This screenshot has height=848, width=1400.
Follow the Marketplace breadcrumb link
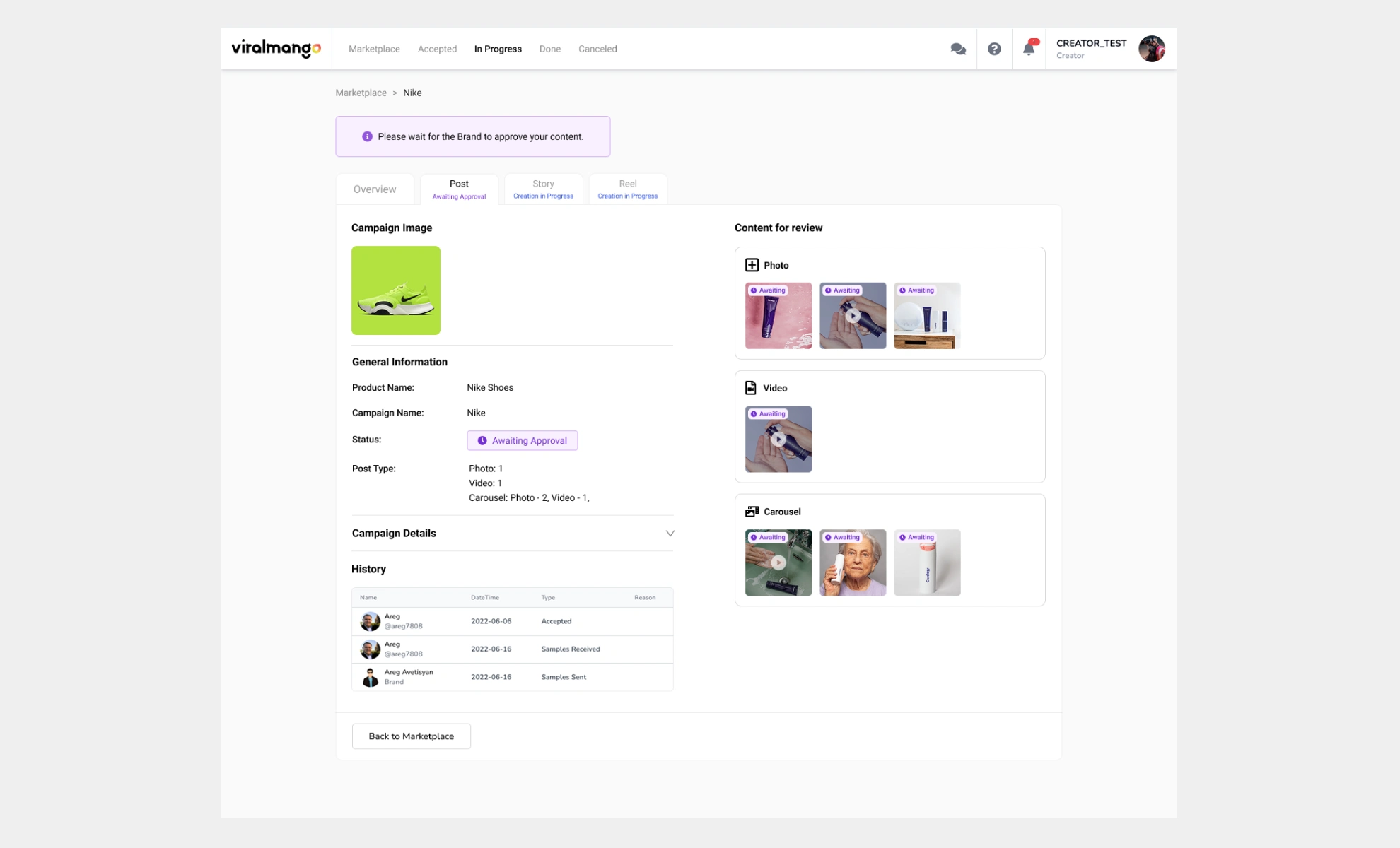pos(361,93)
